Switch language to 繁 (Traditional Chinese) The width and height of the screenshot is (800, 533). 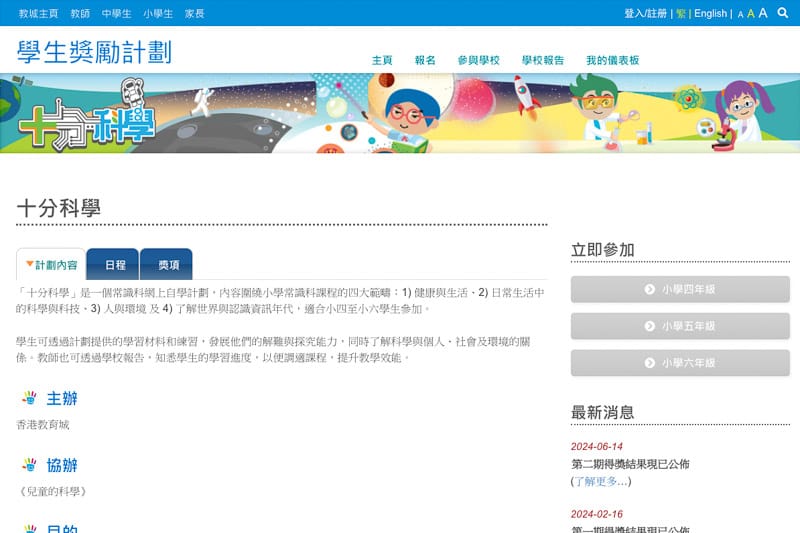681,14
